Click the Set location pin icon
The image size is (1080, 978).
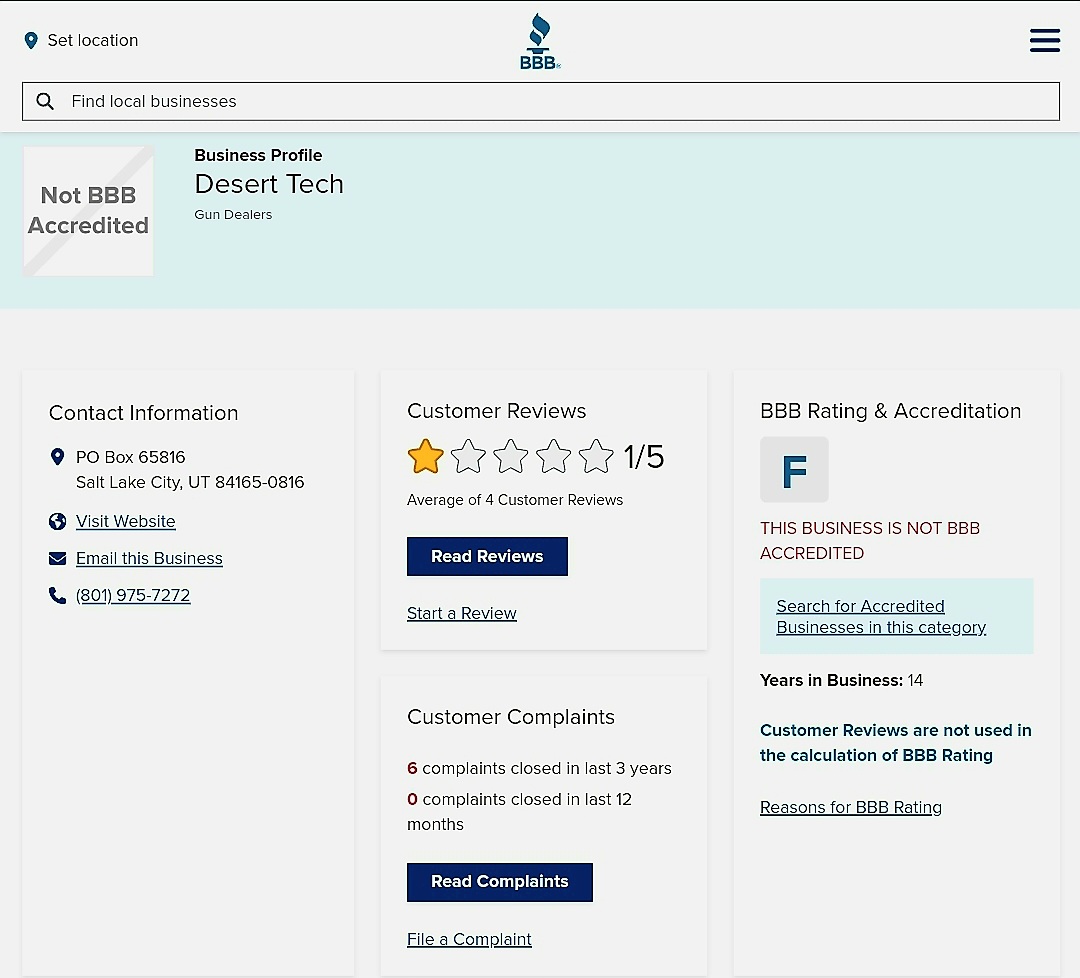[x=31, y=41]
